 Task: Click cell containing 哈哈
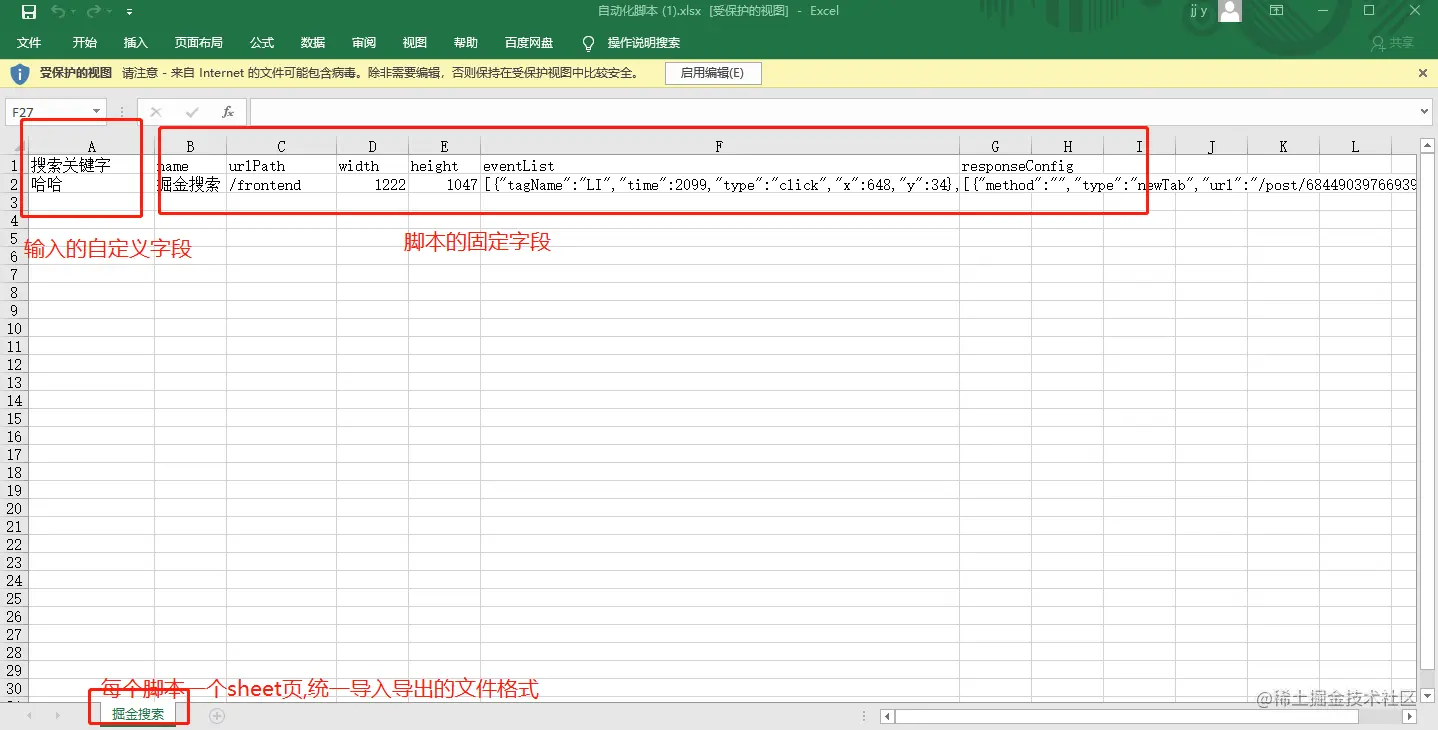91,184
